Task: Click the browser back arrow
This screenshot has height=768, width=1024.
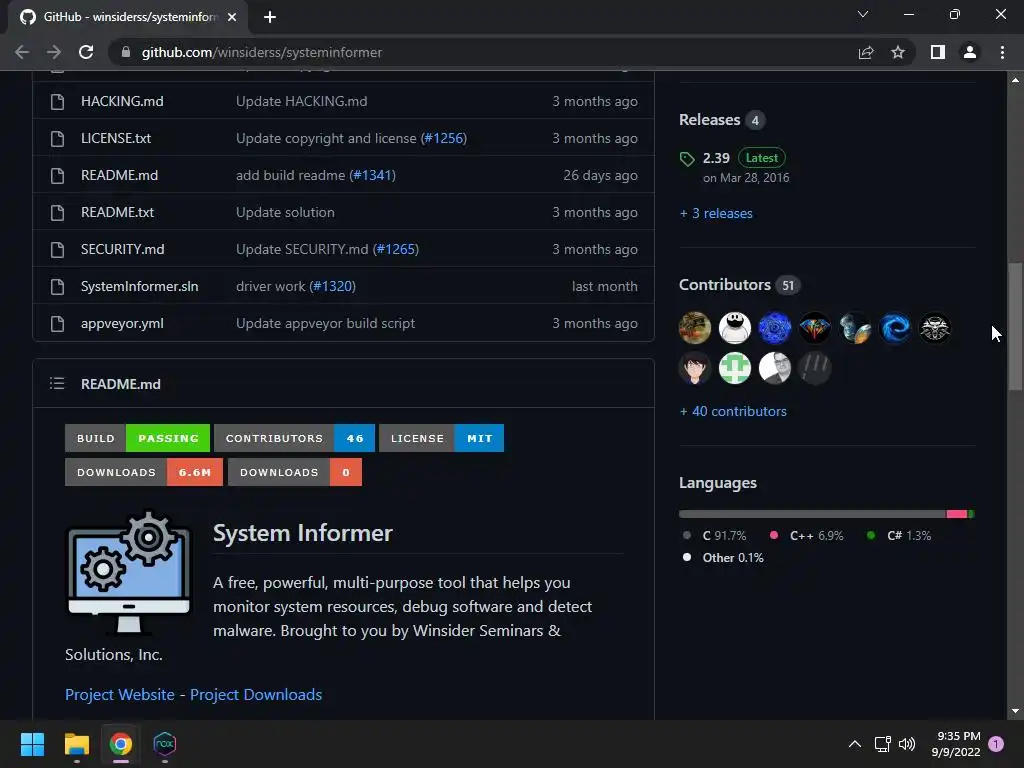Action: 22,52
